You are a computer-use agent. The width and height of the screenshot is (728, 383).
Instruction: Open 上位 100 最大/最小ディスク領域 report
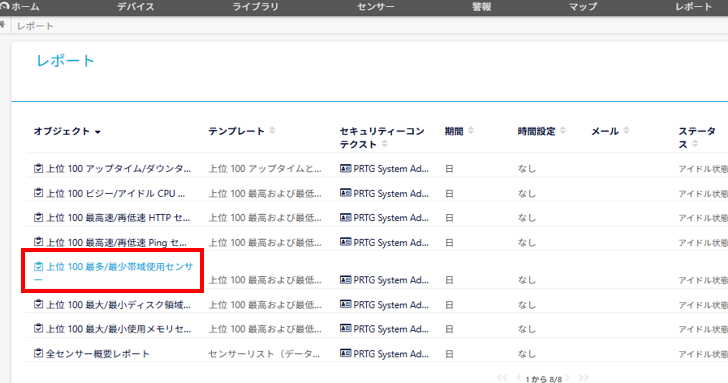(118, 305)
